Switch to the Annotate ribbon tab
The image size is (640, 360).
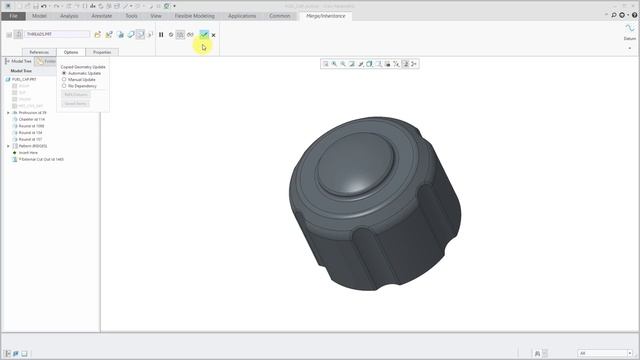click(x=102, y=16)
